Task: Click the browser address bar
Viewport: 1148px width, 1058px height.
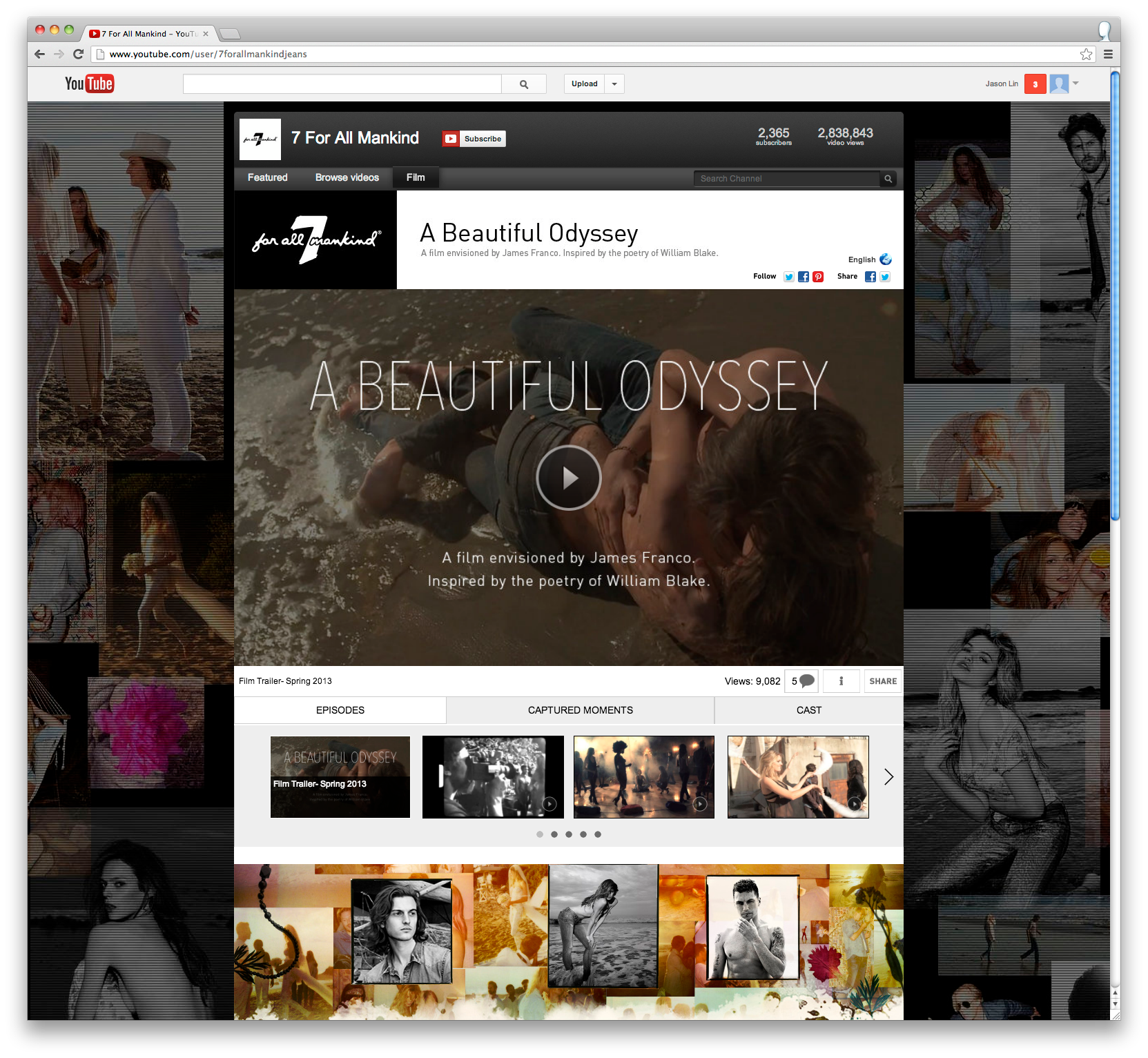Action: (x=594, y=54)
